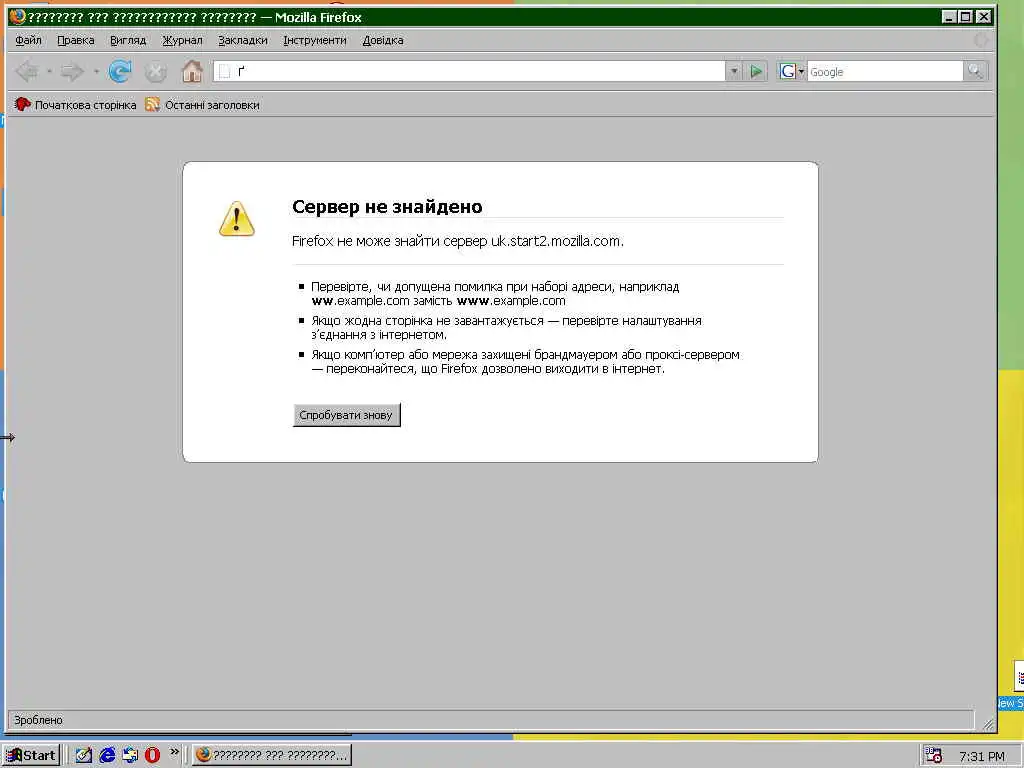Click the taskbar clock 7:31 PM
Screen dimensions: 1024x768
[x=982, y=756]
